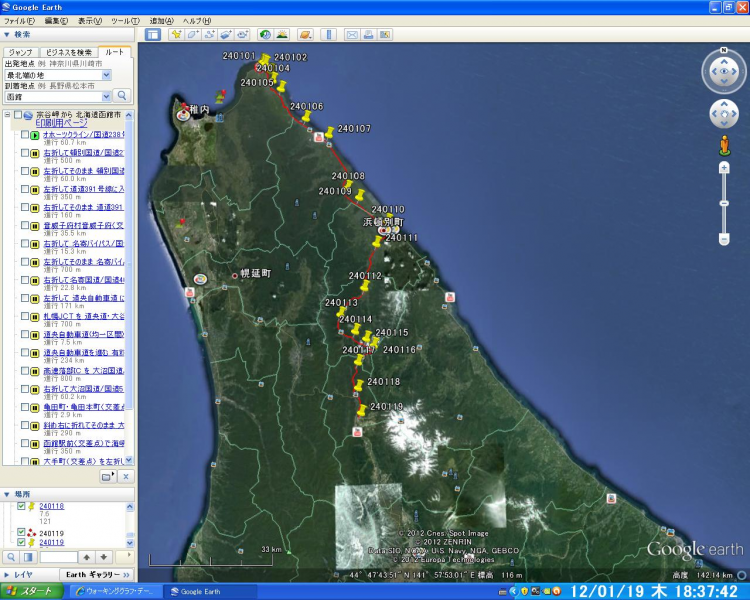750x600 pixels.
Task: Open the 表示(V) menu
Action: (x=90, y=21)
